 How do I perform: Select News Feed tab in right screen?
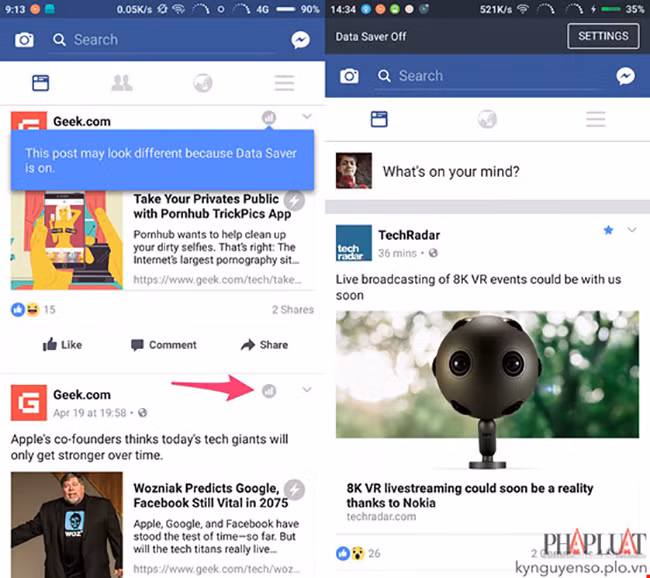379,119
